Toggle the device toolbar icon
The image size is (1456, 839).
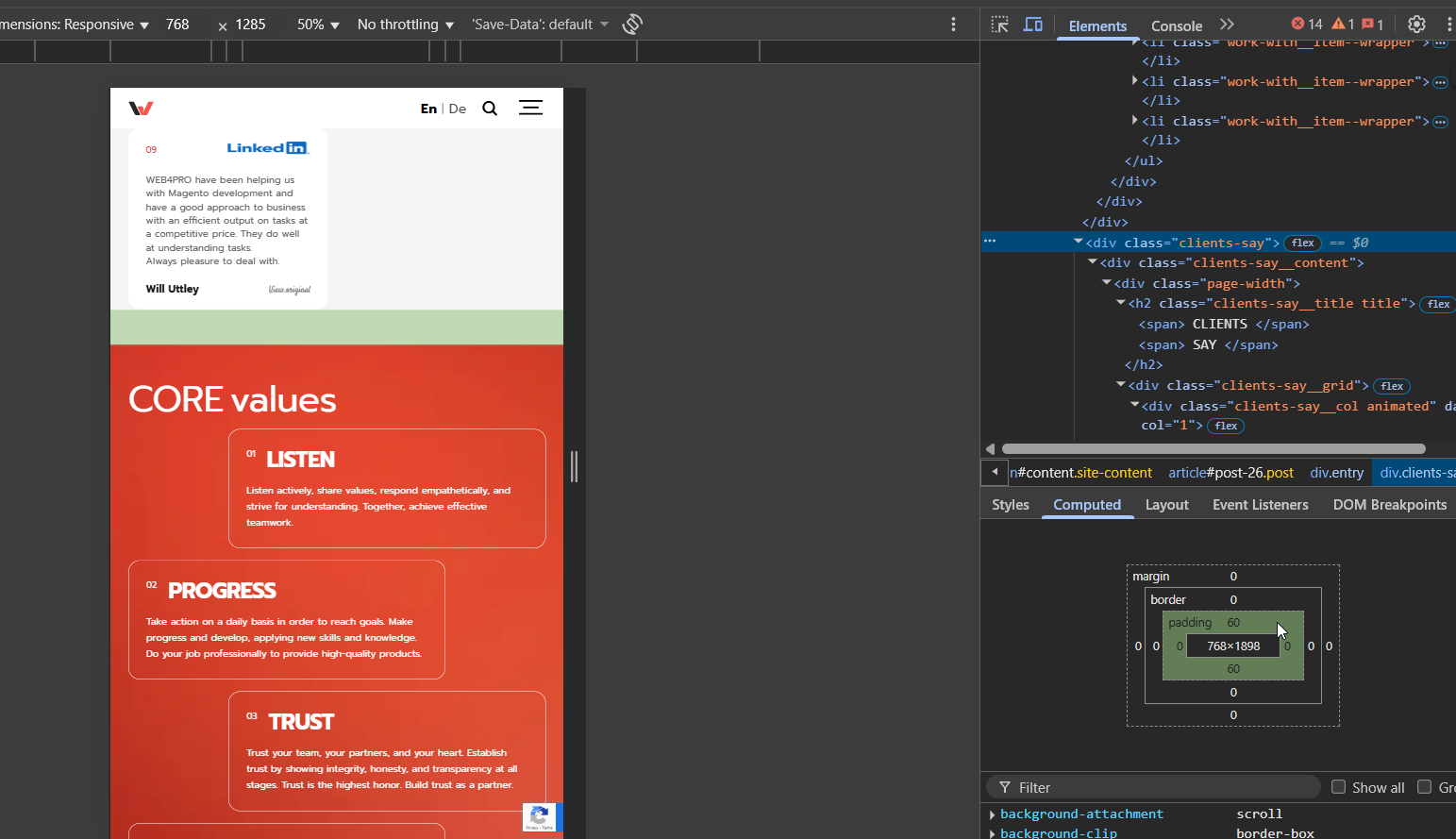tap(1033, 25)
